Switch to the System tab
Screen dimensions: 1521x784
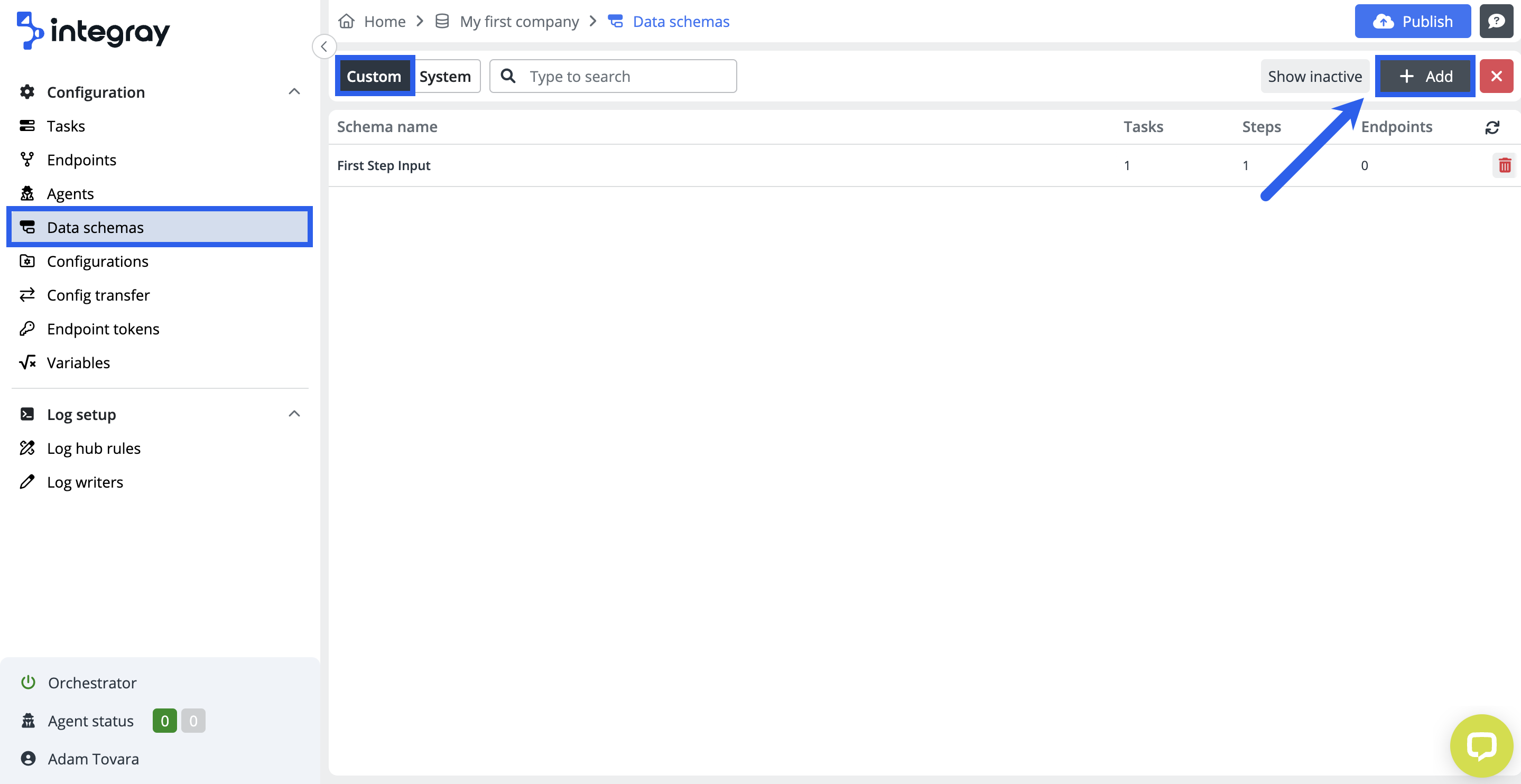click(444, 76)
